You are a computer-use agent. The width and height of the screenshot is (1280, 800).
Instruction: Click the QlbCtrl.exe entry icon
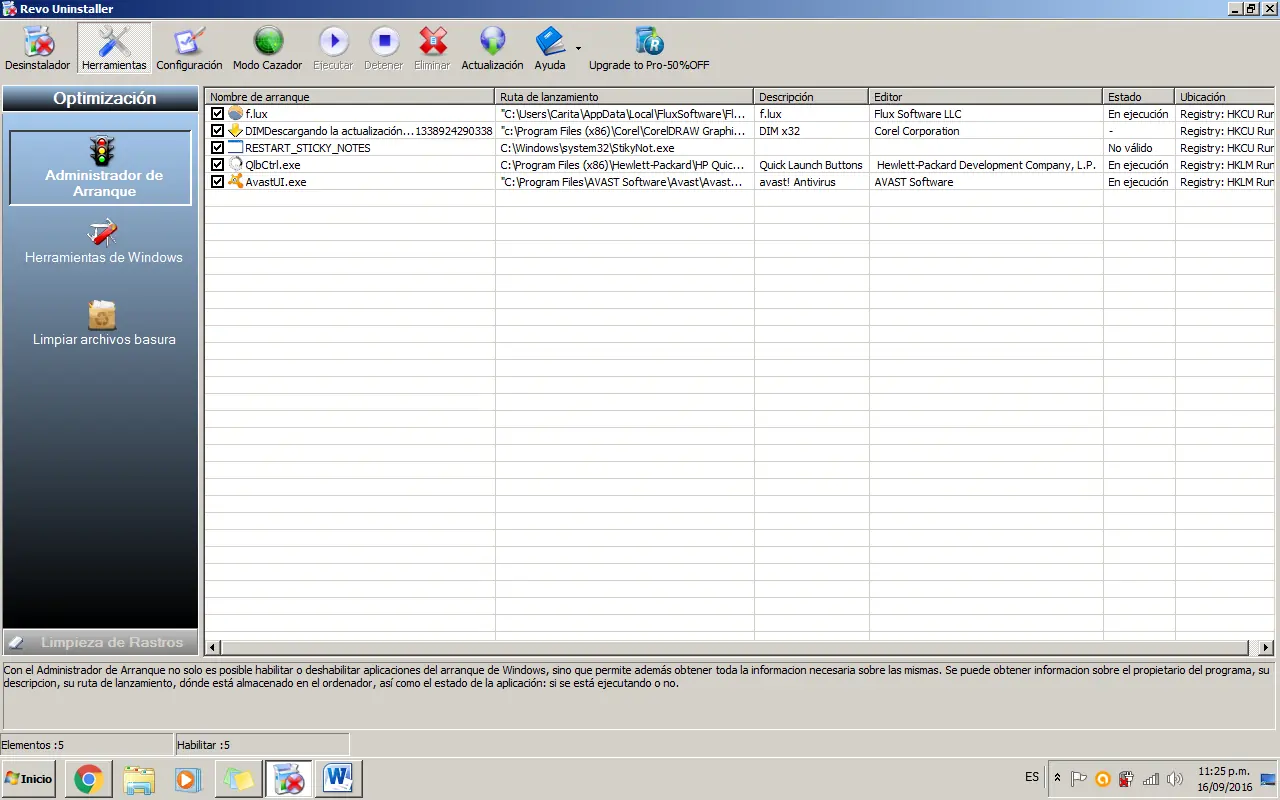tap(235, 165)
